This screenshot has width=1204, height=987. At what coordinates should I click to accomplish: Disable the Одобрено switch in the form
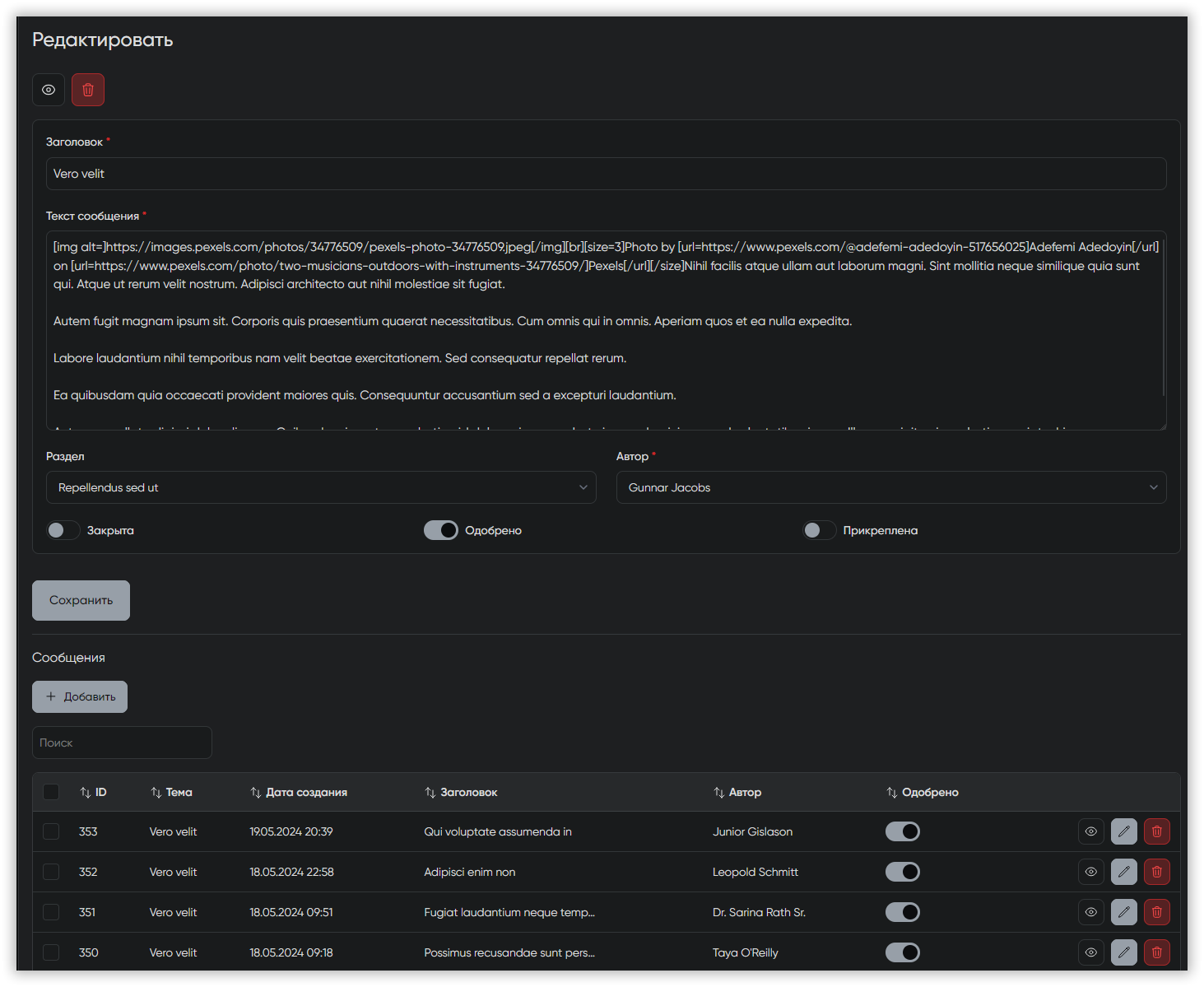click(441, 530)
